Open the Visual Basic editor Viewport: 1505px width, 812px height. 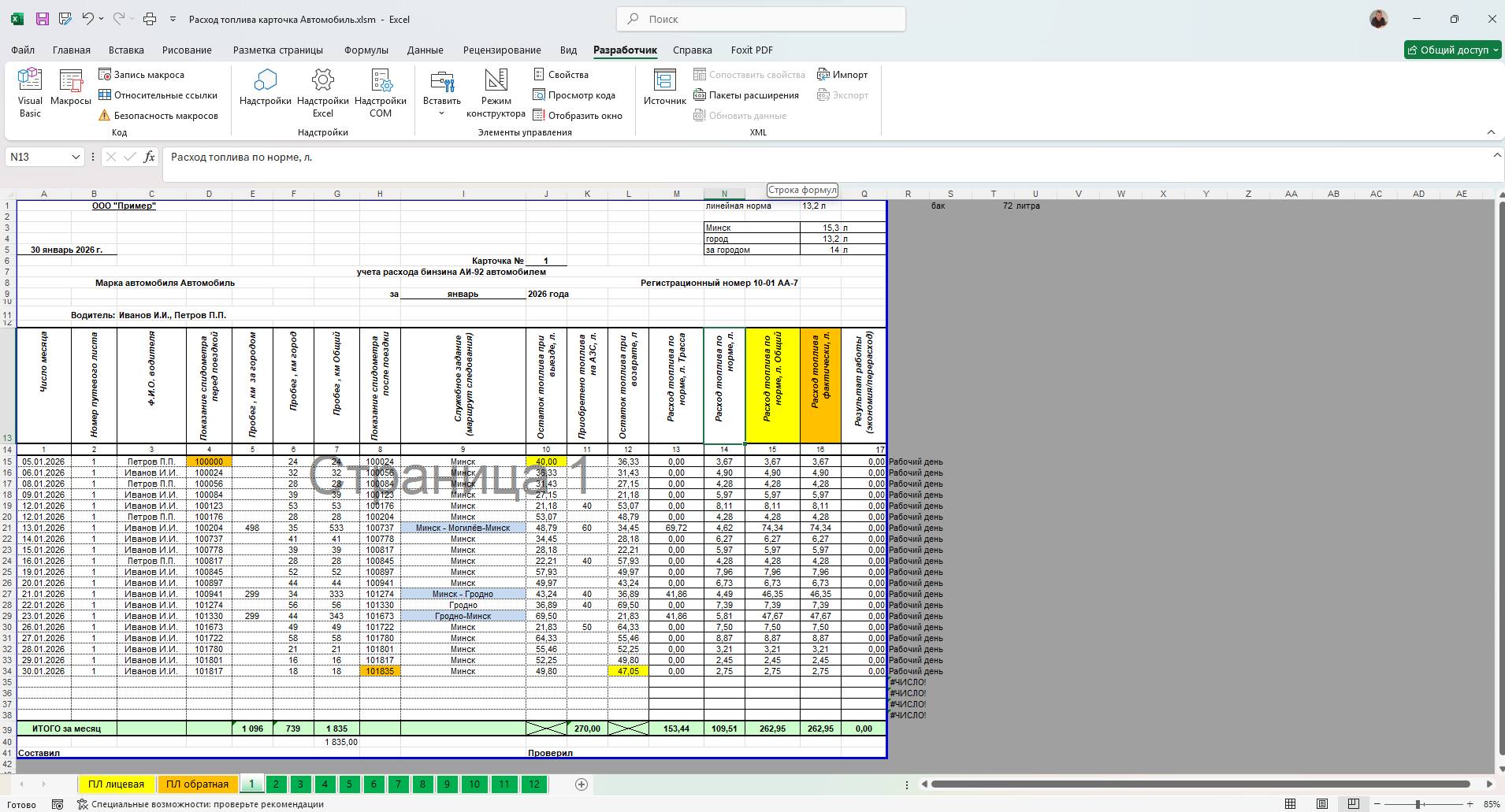pyautogui.click(x=30, y=93)
